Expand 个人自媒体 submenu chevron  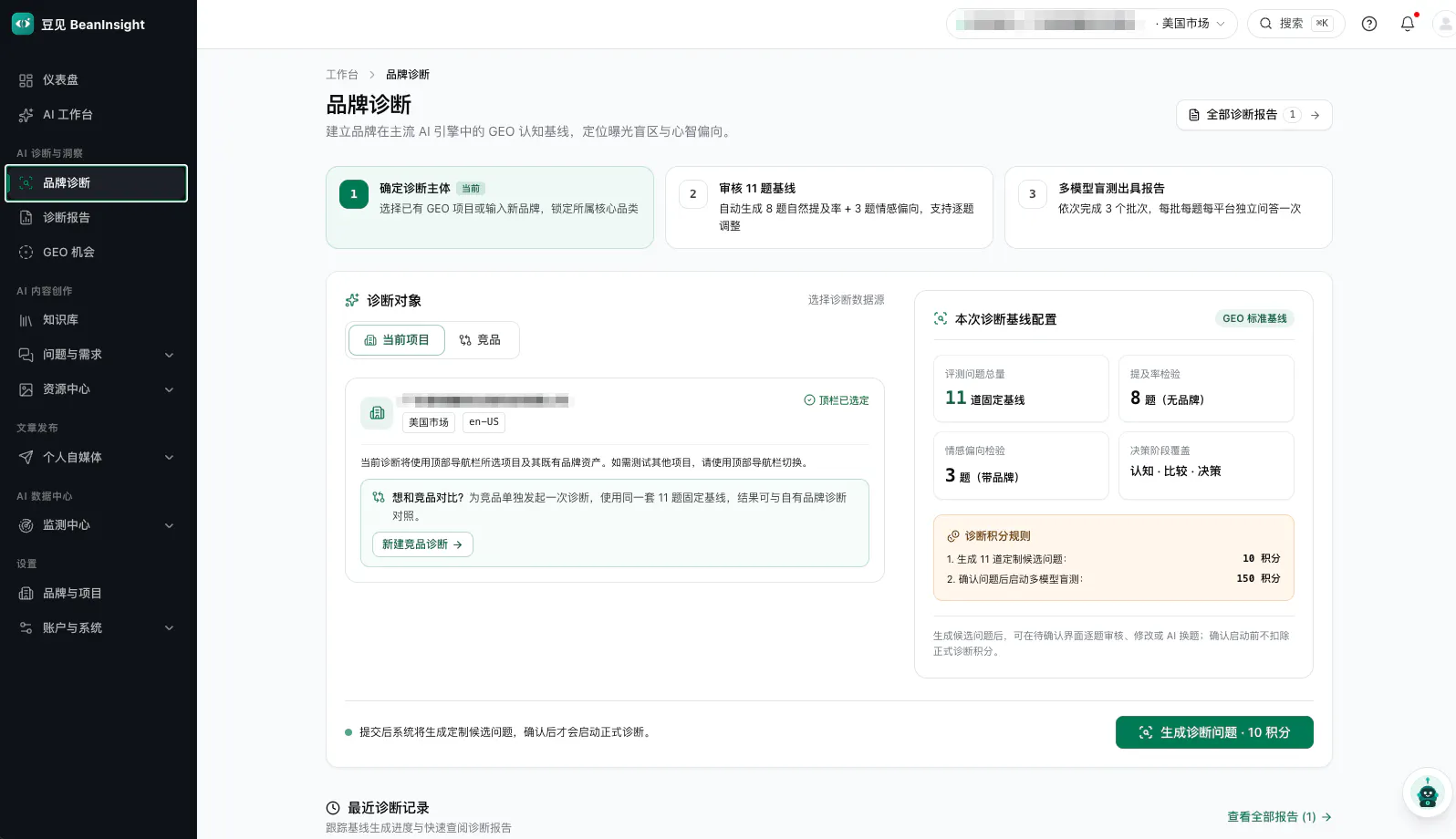coord(169,458)
